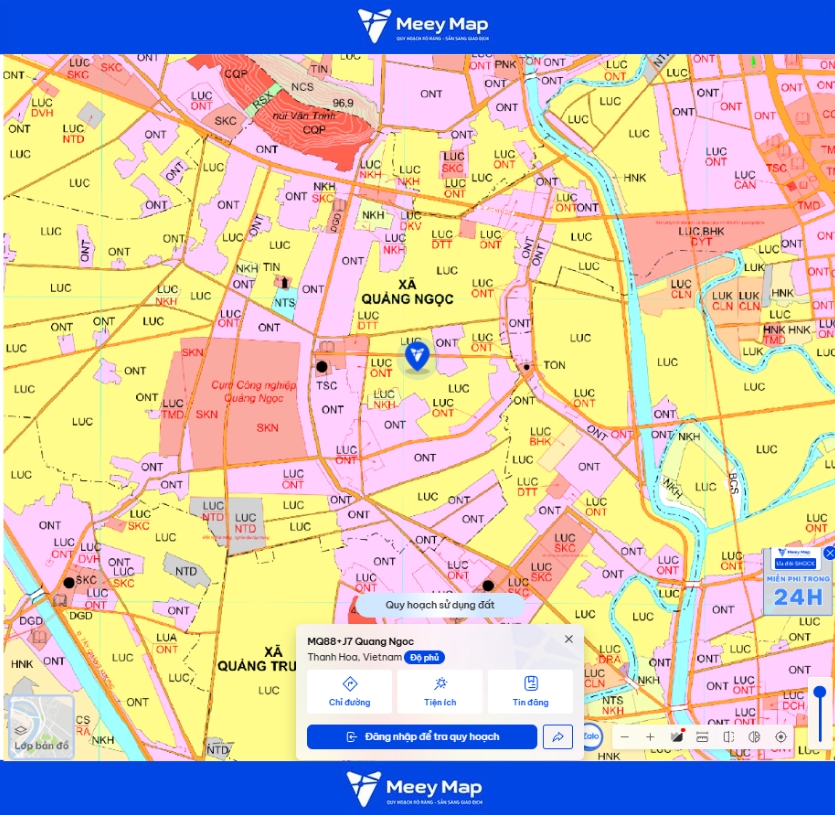Zoom out using the minus icon
The width and height of the screenshot is (835, 815).
(x=625, y=737)
